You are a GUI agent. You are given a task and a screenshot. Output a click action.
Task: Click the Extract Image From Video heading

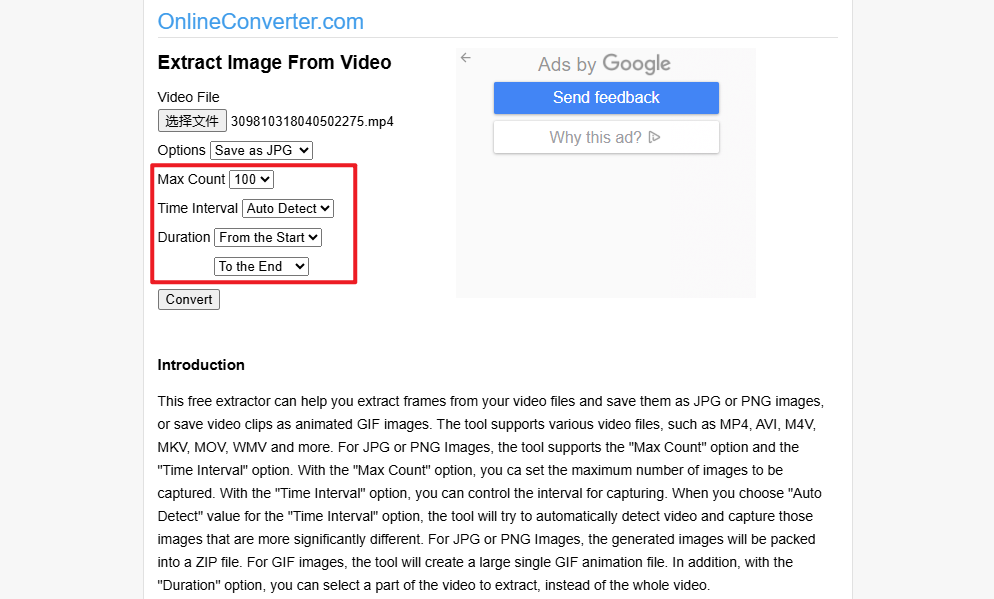pos(274,62)
